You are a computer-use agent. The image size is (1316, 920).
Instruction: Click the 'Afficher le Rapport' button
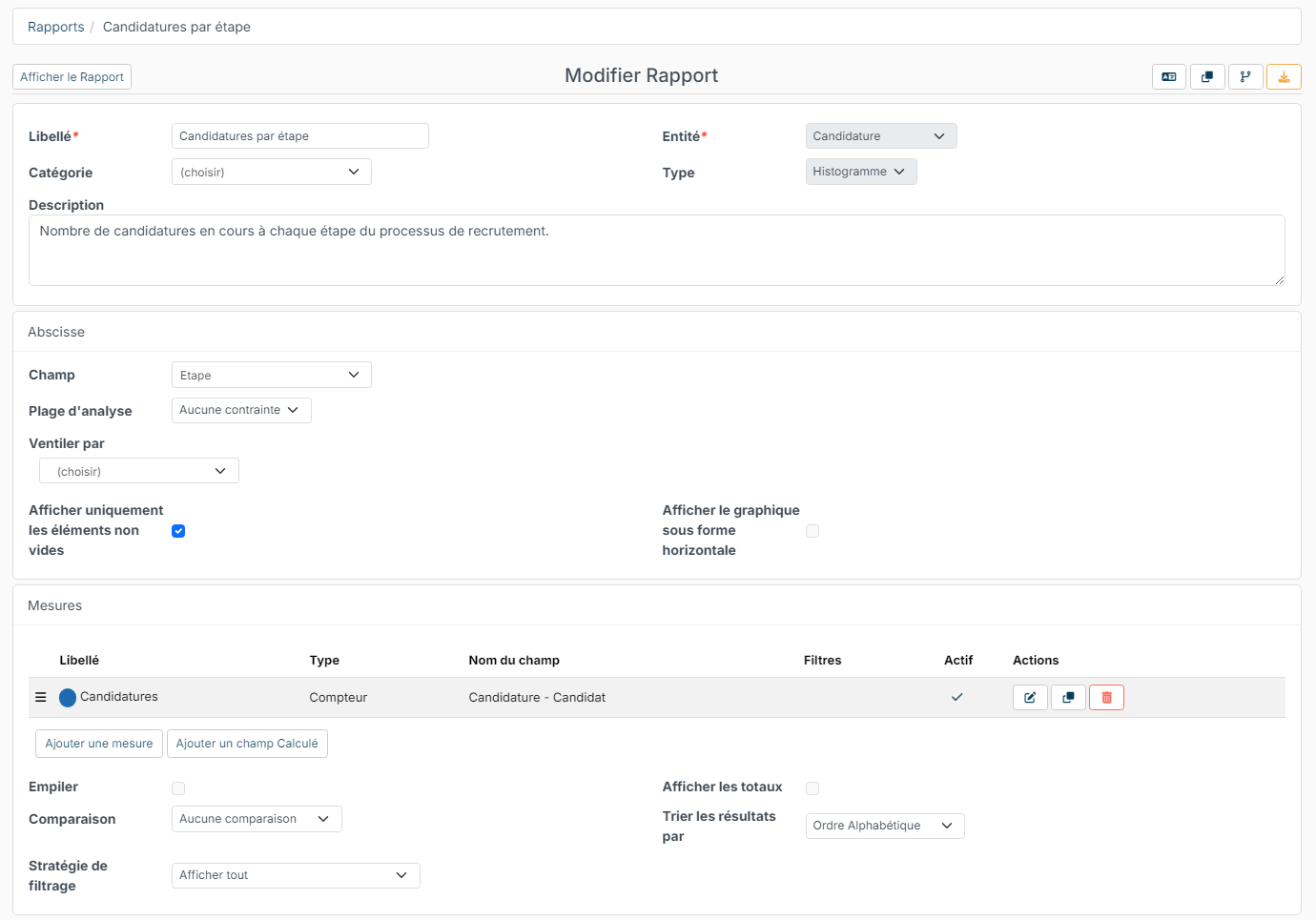click(x=72, y=77)
